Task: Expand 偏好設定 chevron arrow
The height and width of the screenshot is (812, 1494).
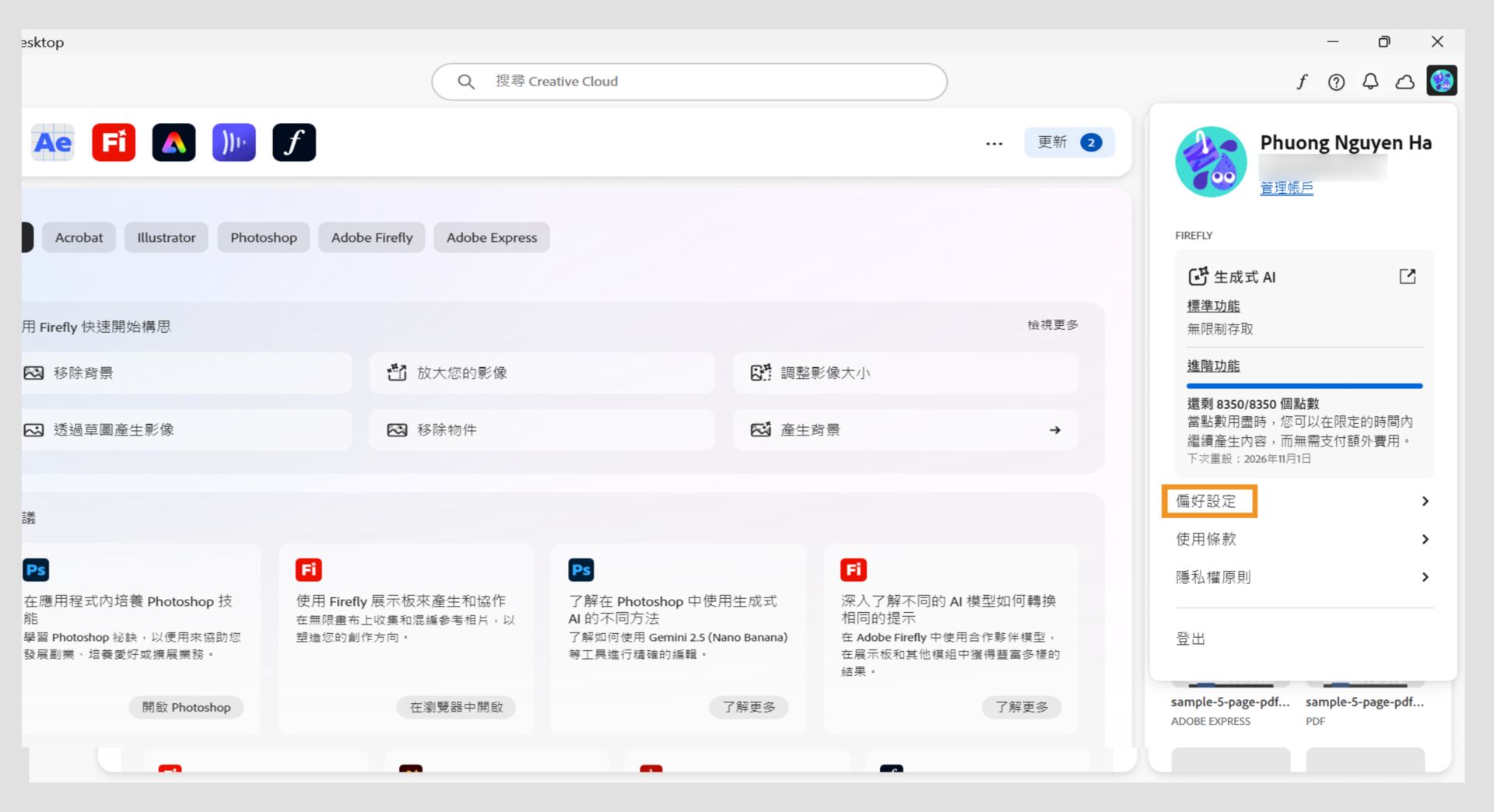Action: pos(1425,501)
